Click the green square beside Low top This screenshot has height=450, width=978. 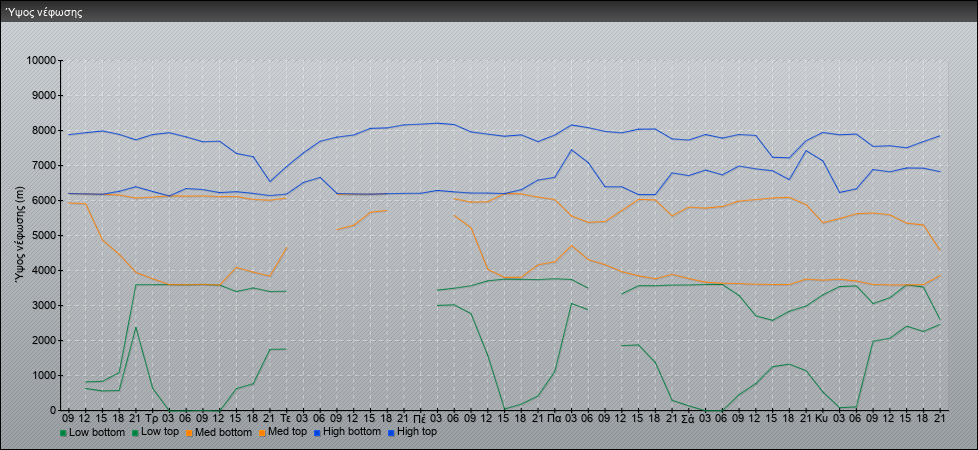tap(135, 433)
